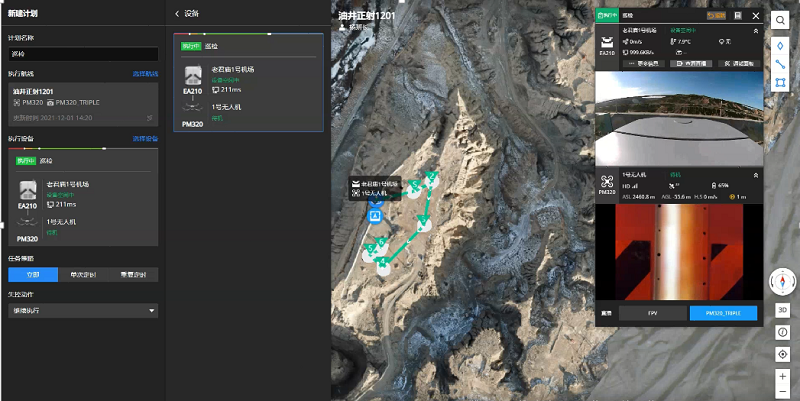The width and height of the screenshot is (800, 401).
Task: Select the line drawing tool on map
Action: click(780, 65)
